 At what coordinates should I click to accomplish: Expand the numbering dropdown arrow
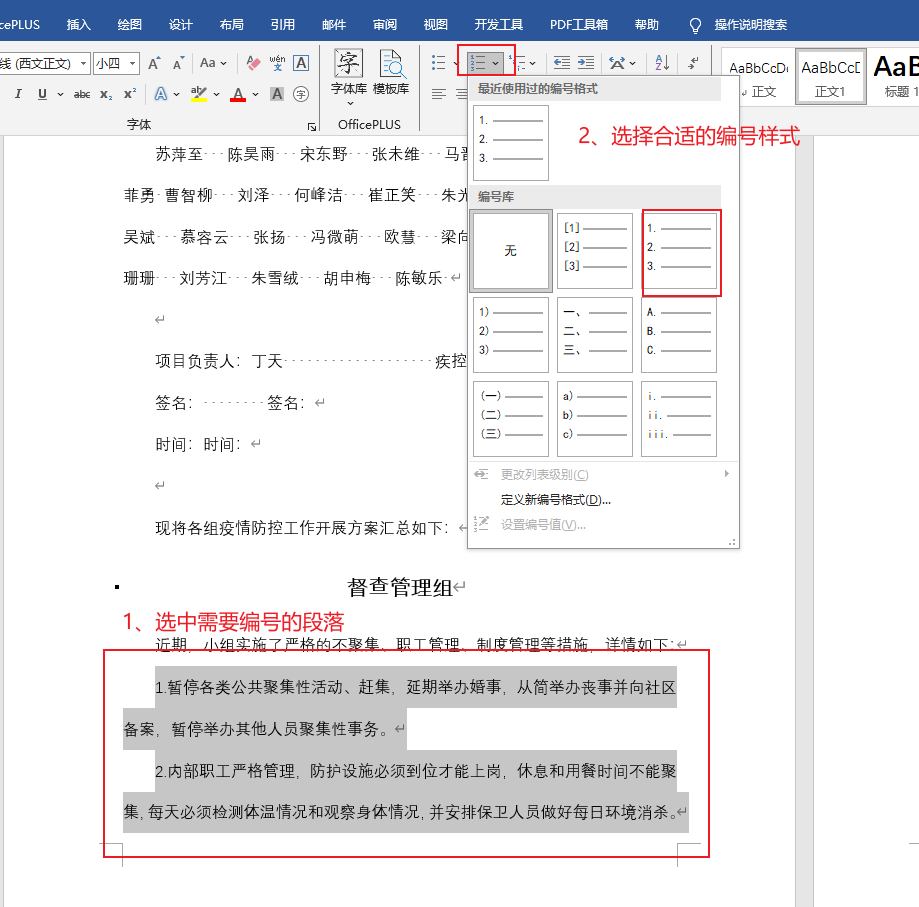[x=496, y=63]
